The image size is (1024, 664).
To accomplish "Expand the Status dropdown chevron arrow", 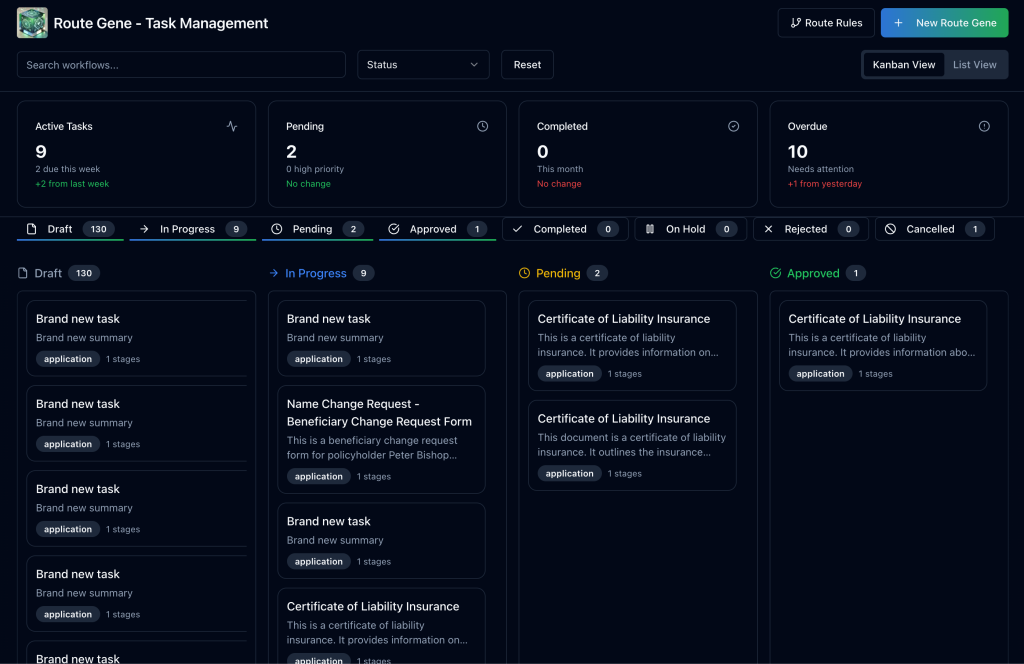I will (474, 65).
